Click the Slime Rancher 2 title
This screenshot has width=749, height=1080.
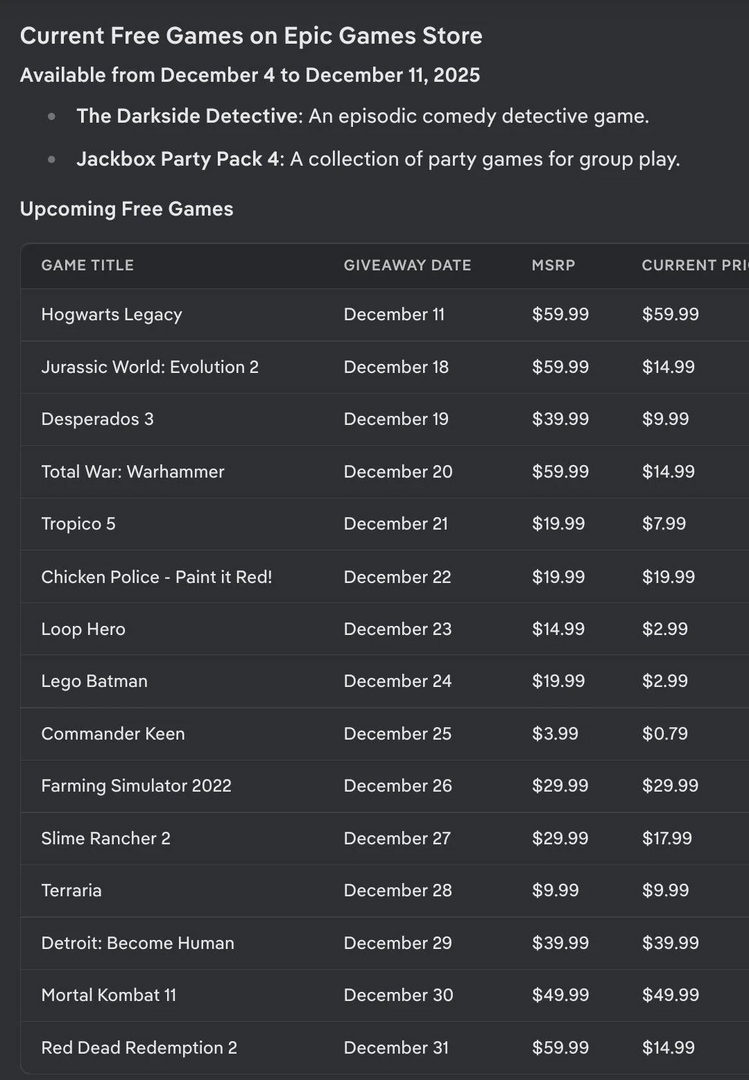(x=106, y=838)
